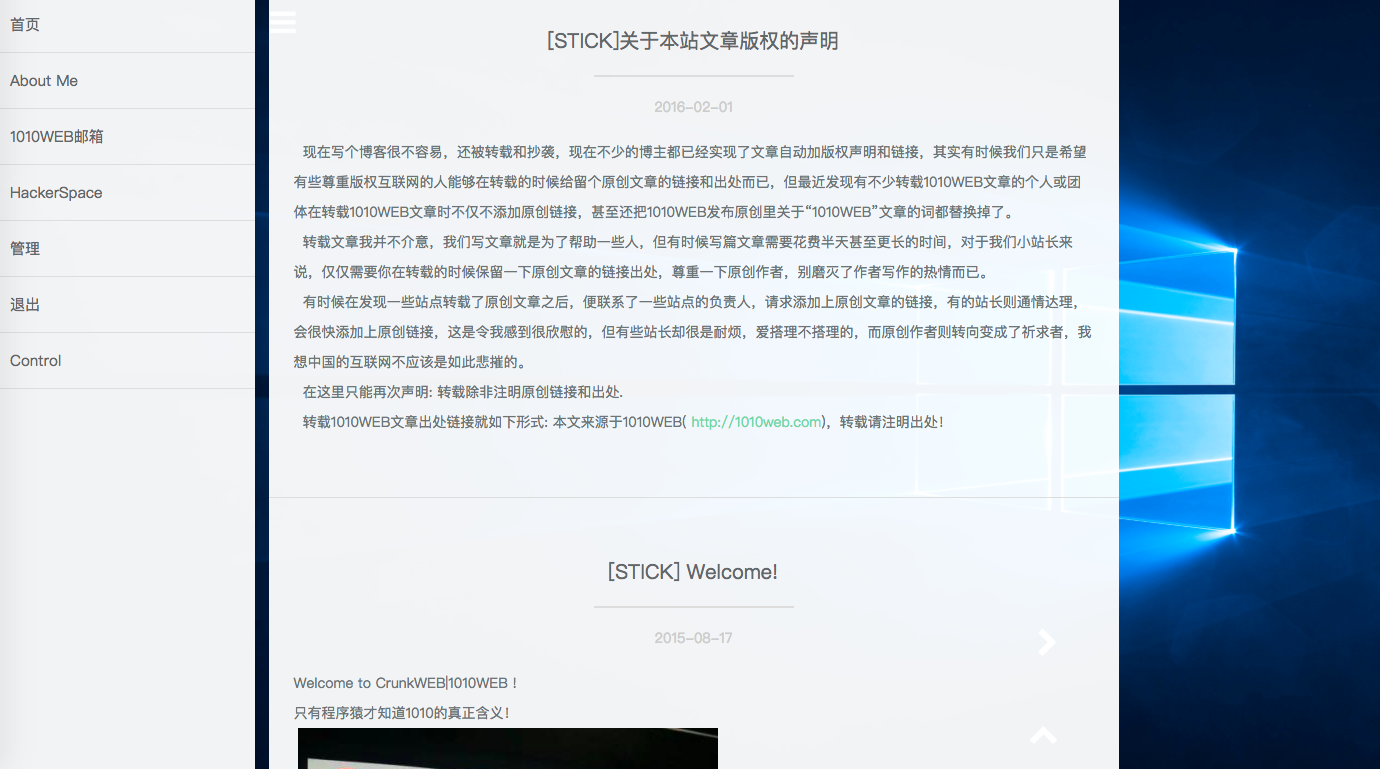Click the right chevron arrow icon
Screen dimensions: 1380x769
coord(1046,642)
